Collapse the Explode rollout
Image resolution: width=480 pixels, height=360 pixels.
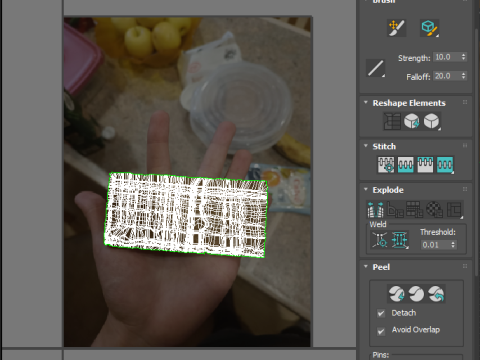366,189
